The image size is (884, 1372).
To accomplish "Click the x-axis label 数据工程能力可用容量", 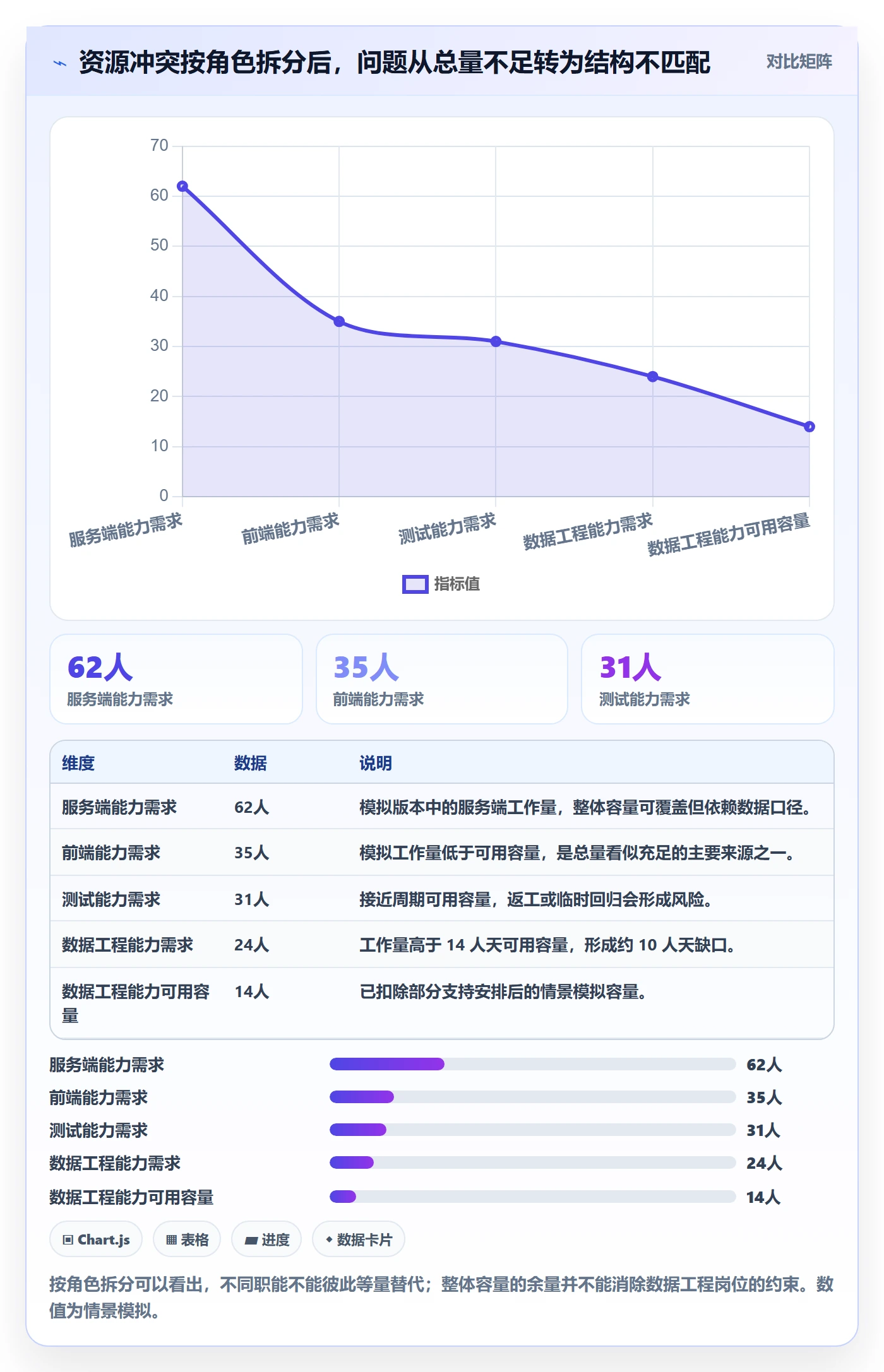I will point(729,535).
